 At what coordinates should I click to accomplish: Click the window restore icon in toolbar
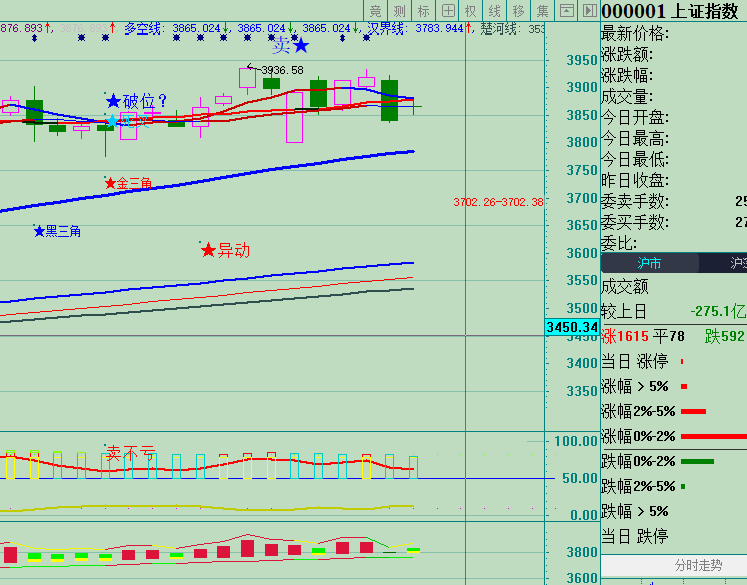566,10
